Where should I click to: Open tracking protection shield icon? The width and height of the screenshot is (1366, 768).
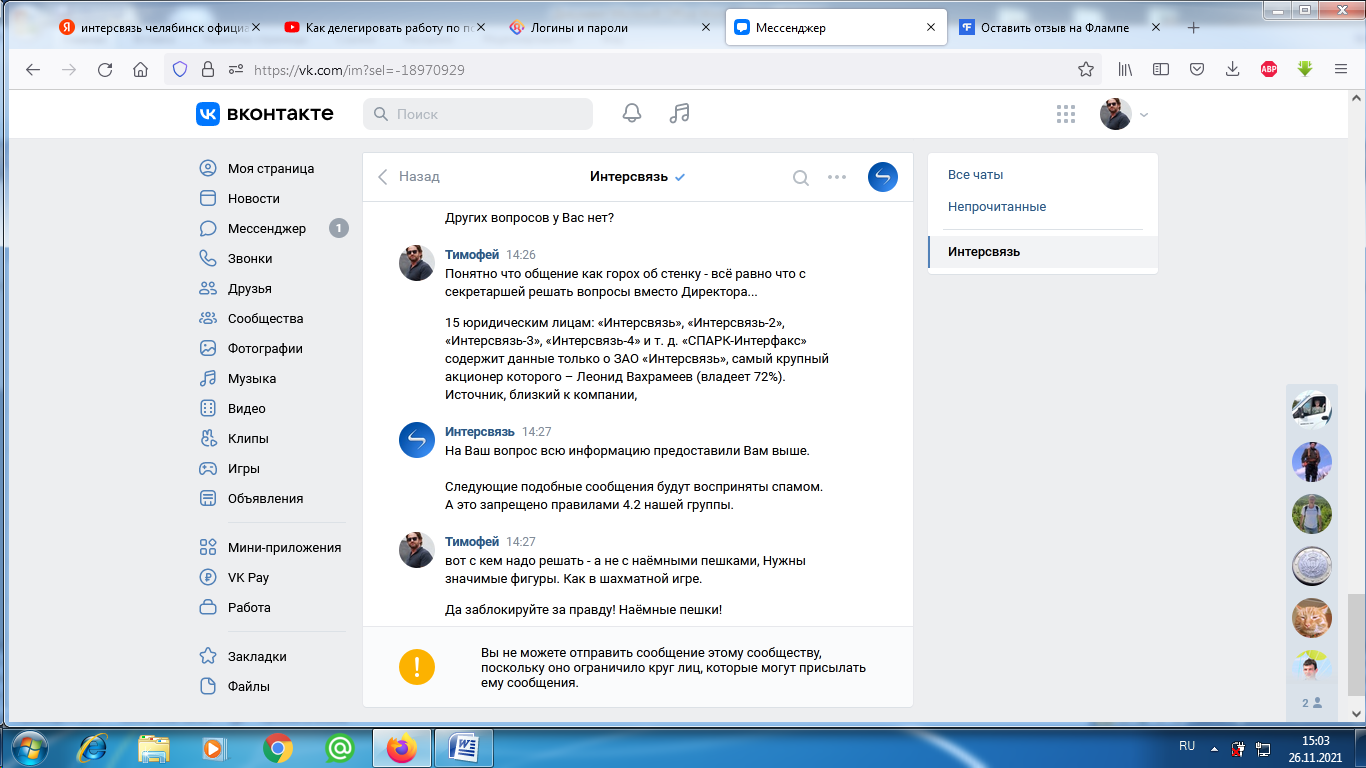[x=180, y=69]
